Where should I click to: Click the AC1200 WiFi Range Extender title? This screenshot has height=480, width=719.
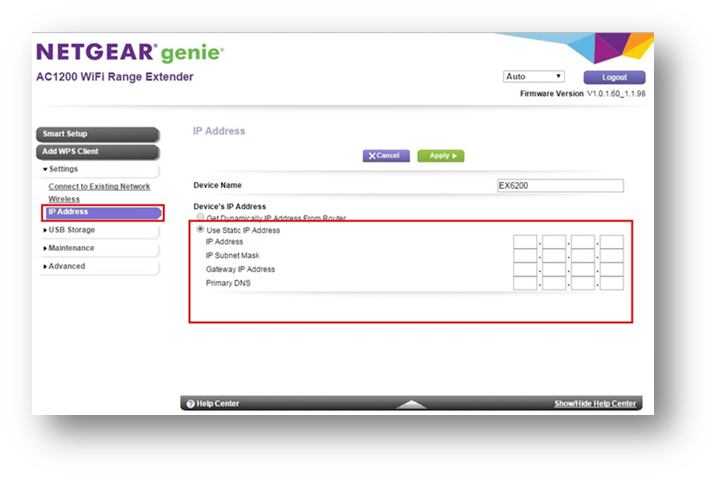click(x=115, y=77)
